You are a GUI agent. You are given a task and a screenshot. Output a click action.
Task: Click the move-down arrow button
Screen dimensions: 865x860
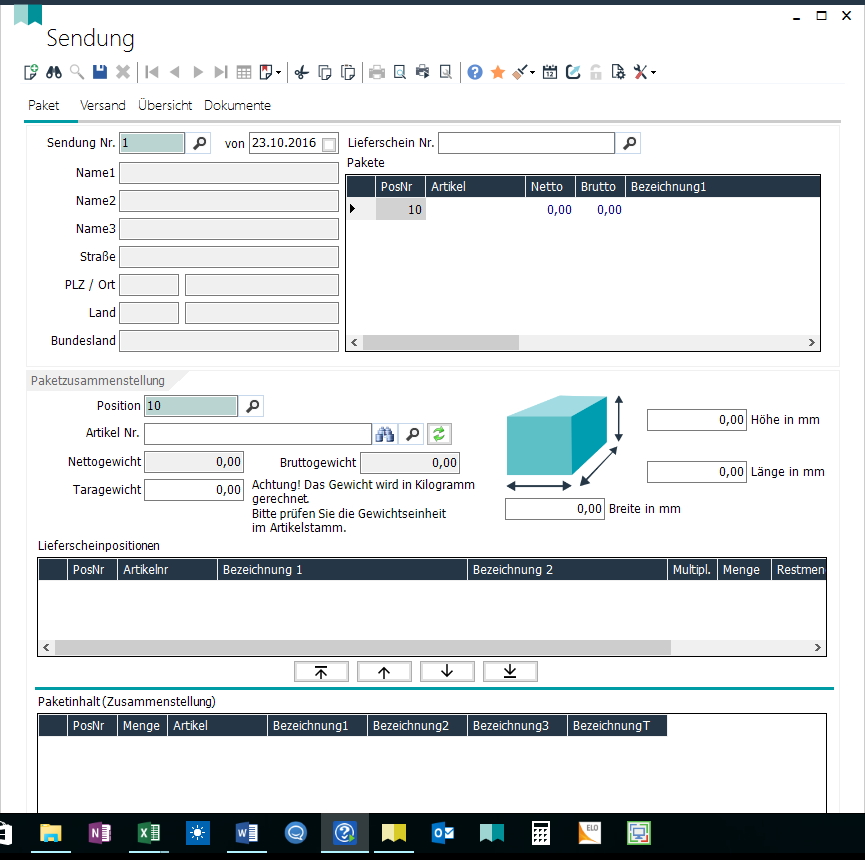(447, 672)
